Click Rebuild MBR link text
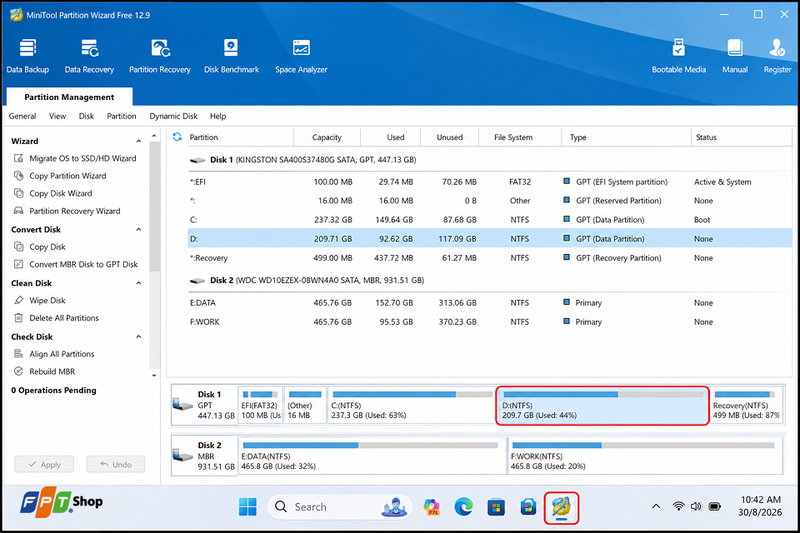Screen dimensions: 800x533 point(52,371)
